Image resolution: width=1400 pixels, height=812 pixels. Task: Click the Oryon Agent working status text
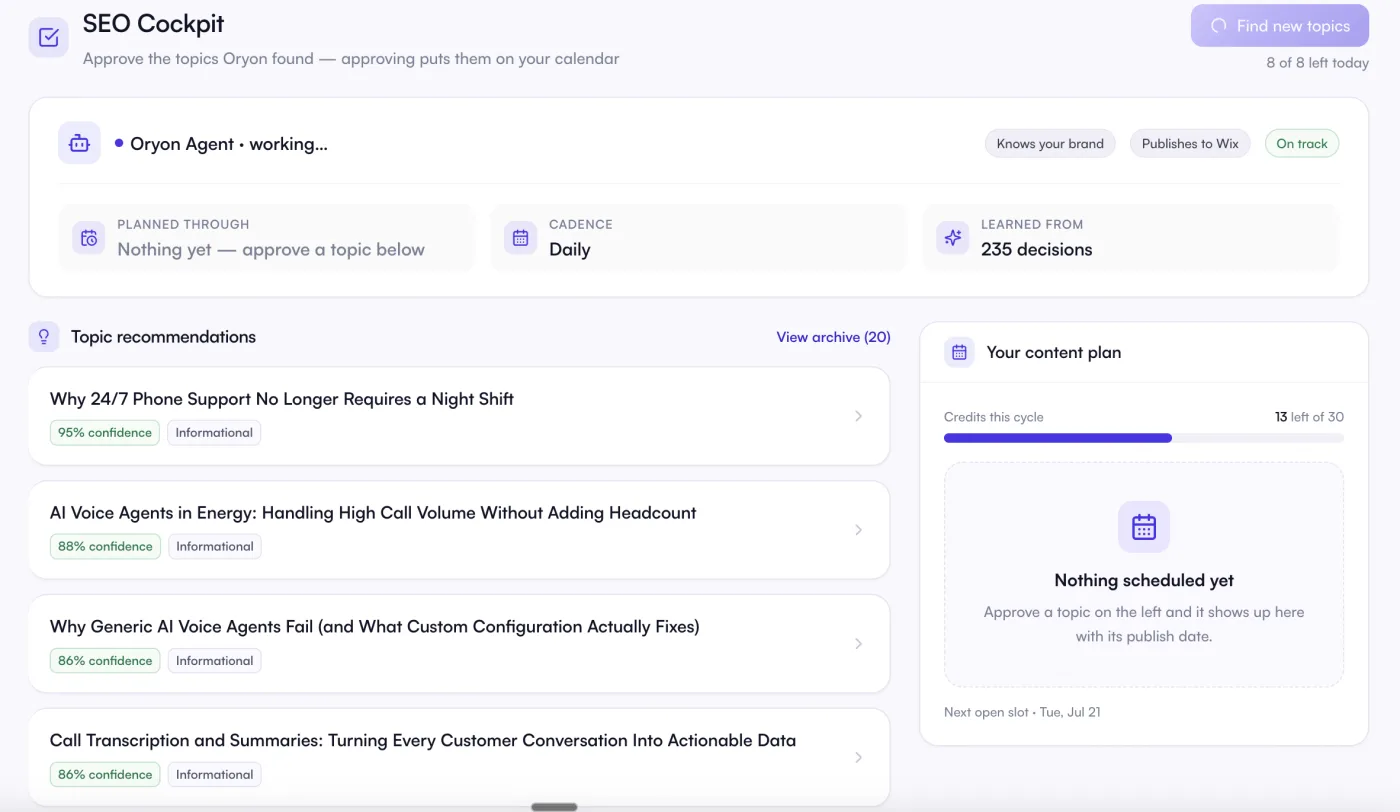click(x=229, y=144)
